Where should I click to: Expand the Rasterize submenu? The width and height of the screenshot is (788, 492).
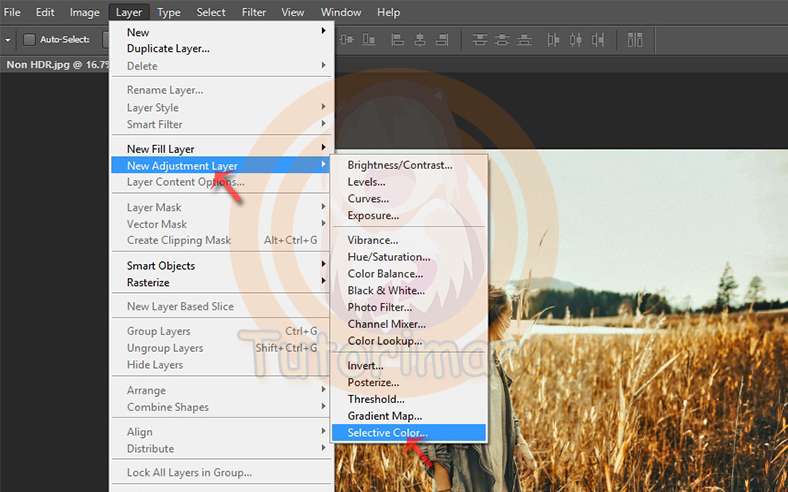pyautogui.click(x=220, y=282)
